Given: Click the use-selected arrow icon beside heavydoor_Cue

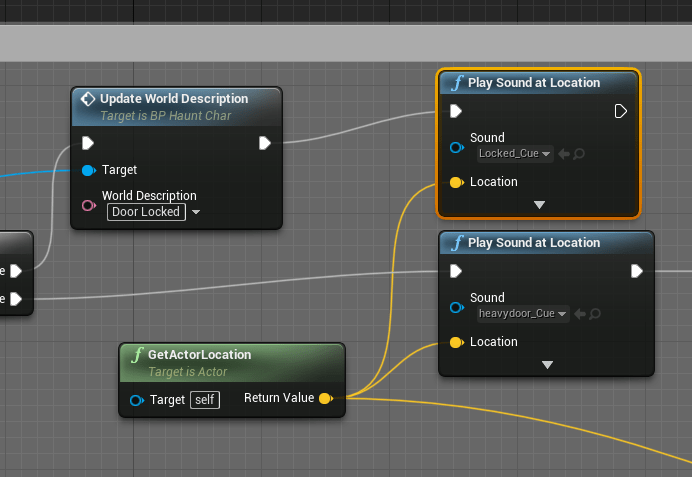Looking at the screenshot, I should [580, 314].
